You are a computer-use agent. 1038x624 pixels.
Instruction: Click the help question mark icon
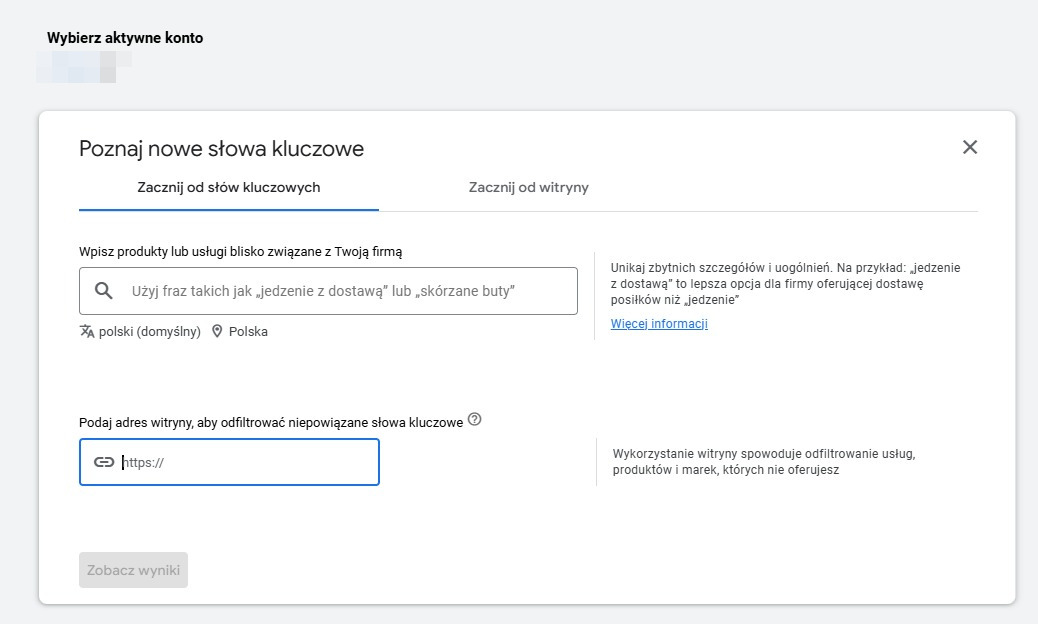tap(474, 420)
